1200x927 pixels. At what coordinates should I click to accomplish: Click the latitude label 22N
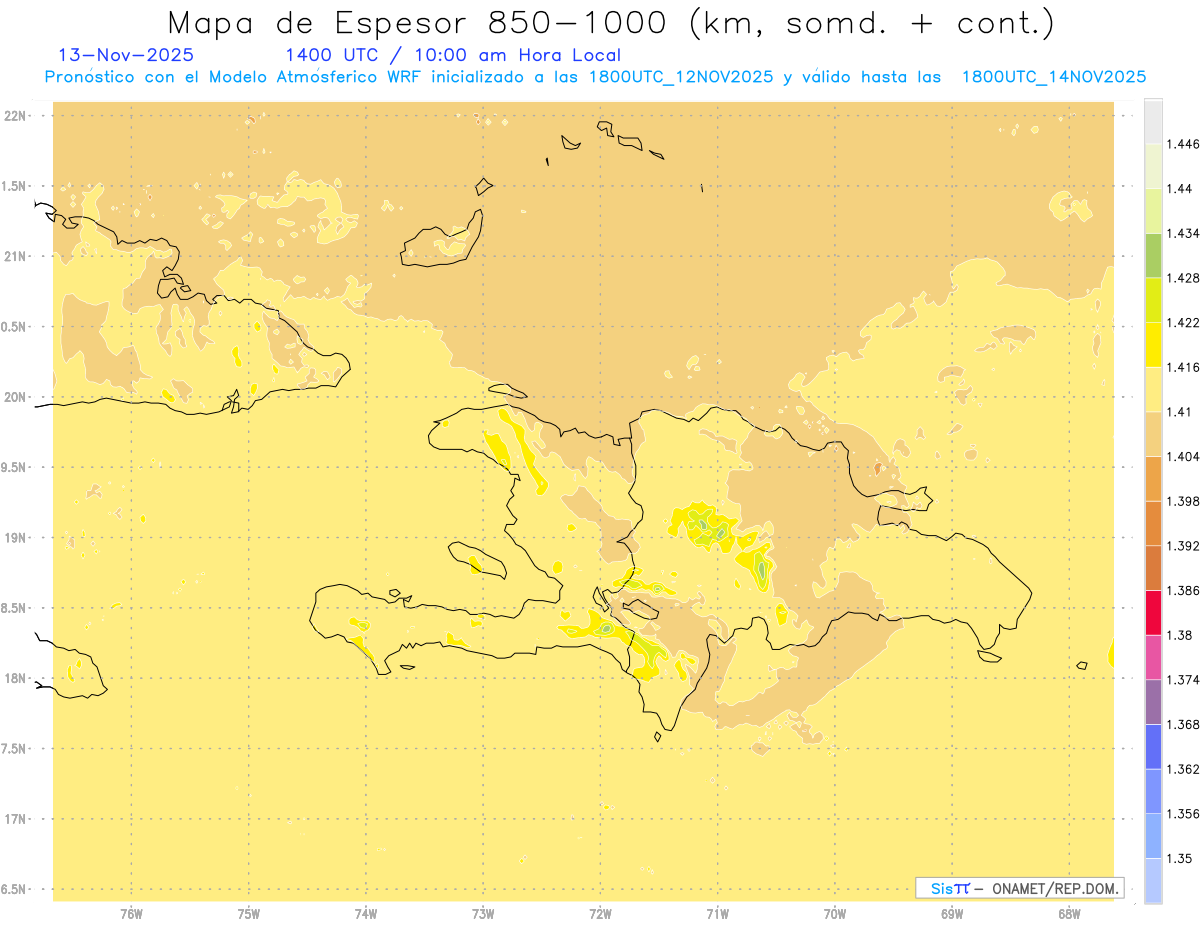tap(14, 115)
